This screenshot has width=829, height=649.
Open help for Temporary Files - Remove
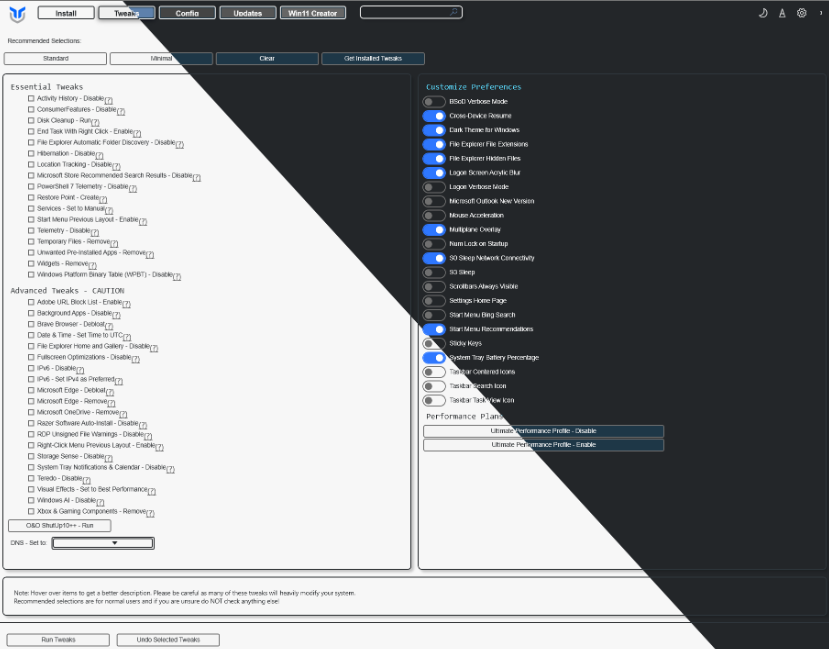(x=114, y=244)
